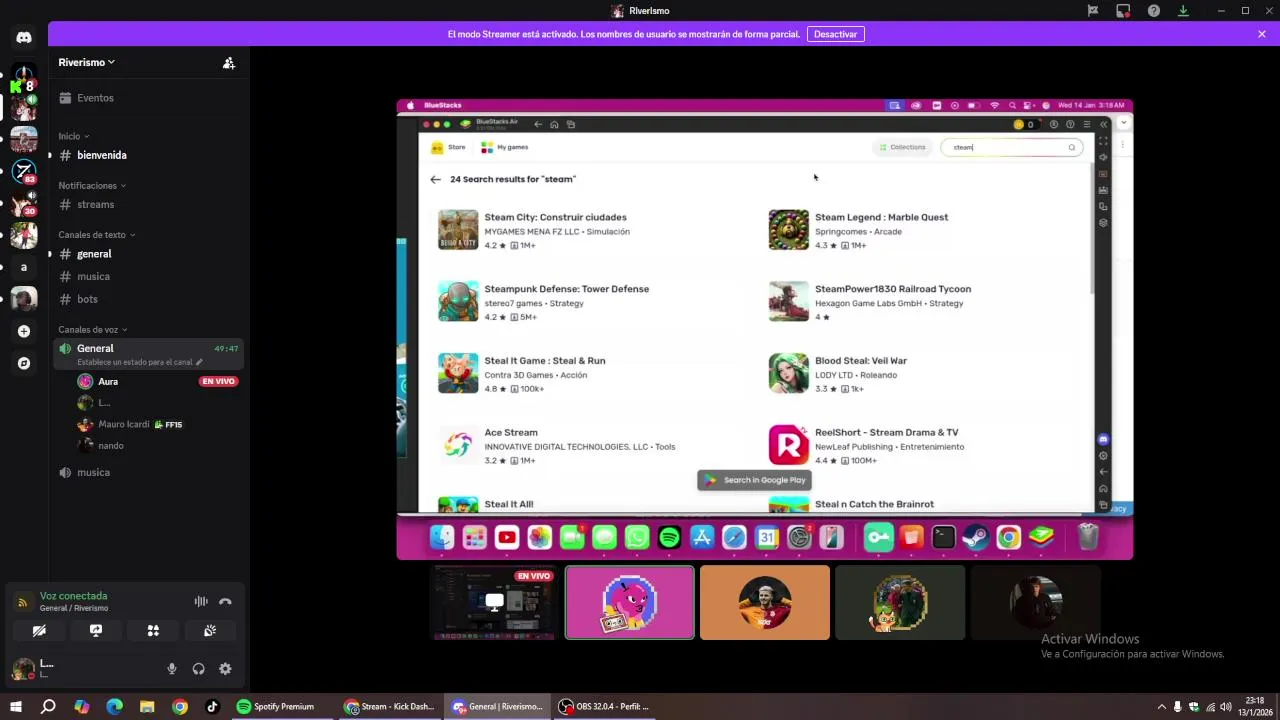
Task: Dismiss the streamer mode banner
Action: (x=1262, y=34)
